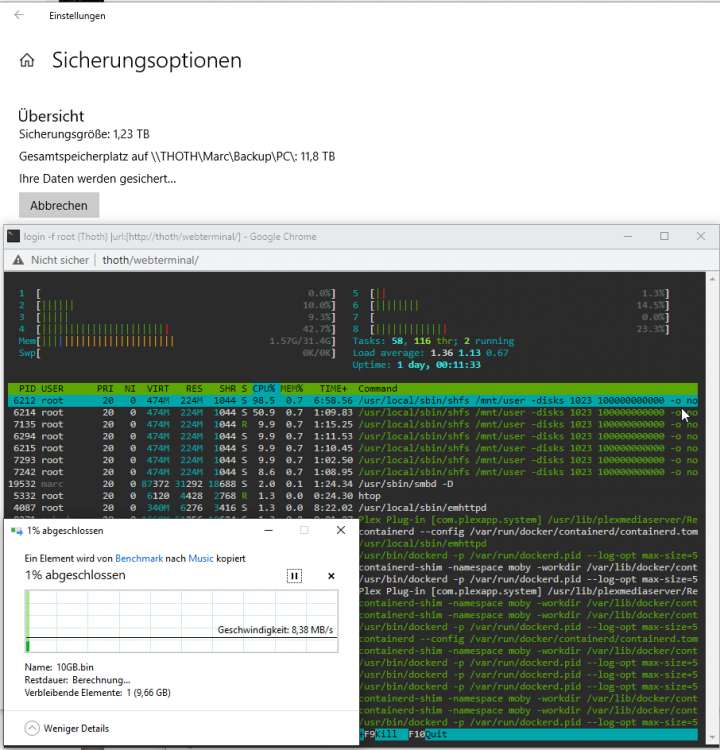The height and width of the screenshot is (750, 720).
Task: Close the Chrome webterminal window
Action: 701,236
